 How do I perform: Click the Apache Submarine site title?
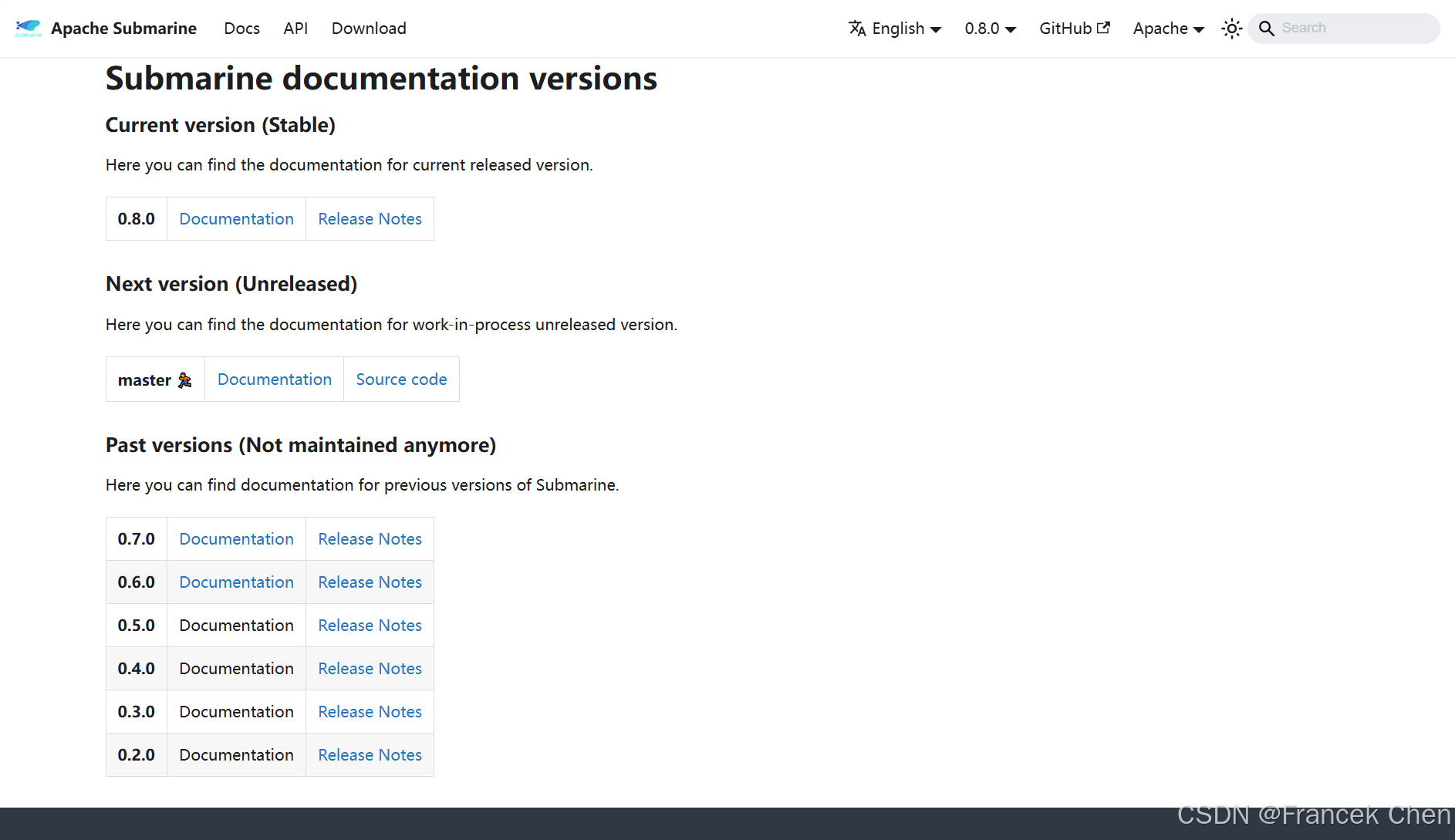pos(123,29)
